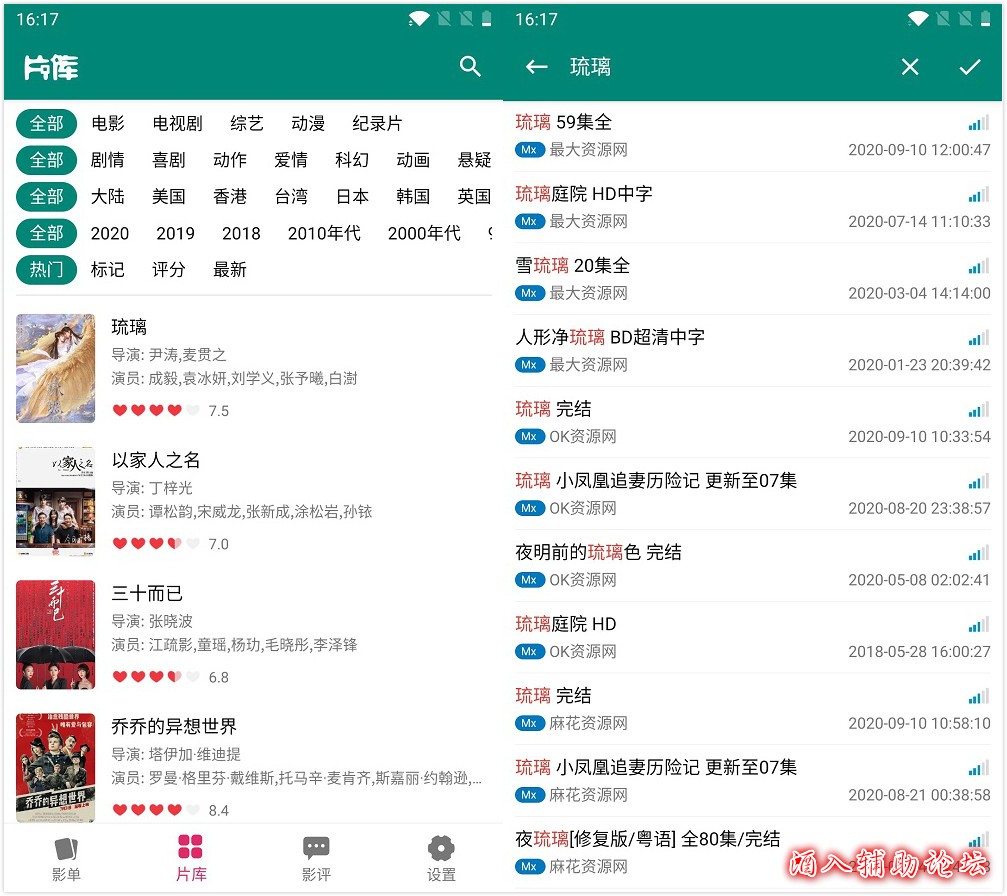Pick the 日本 region filter

[352, 197]
